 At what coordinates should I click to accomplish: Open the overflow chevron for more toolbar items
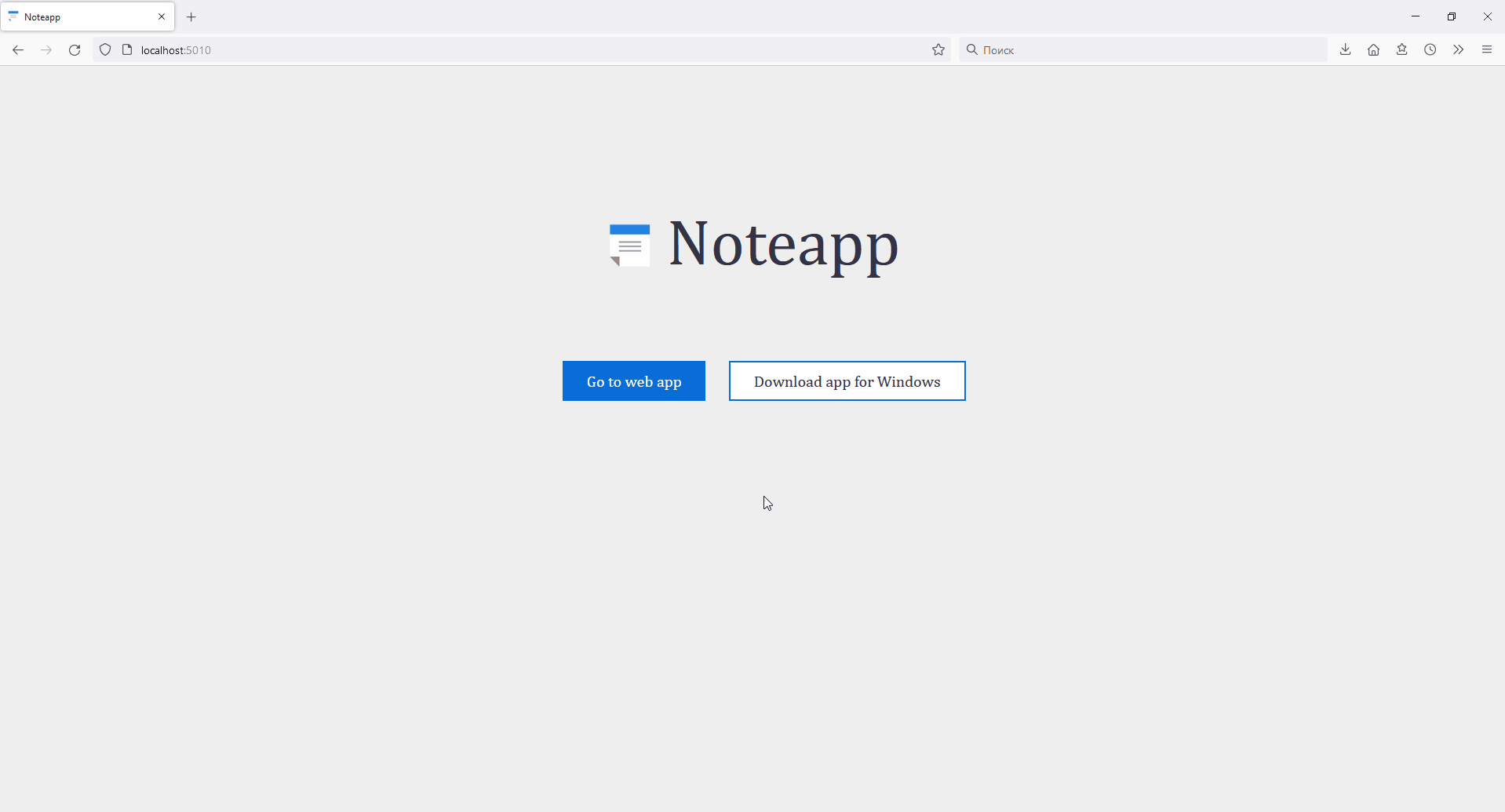[1458, 49]
